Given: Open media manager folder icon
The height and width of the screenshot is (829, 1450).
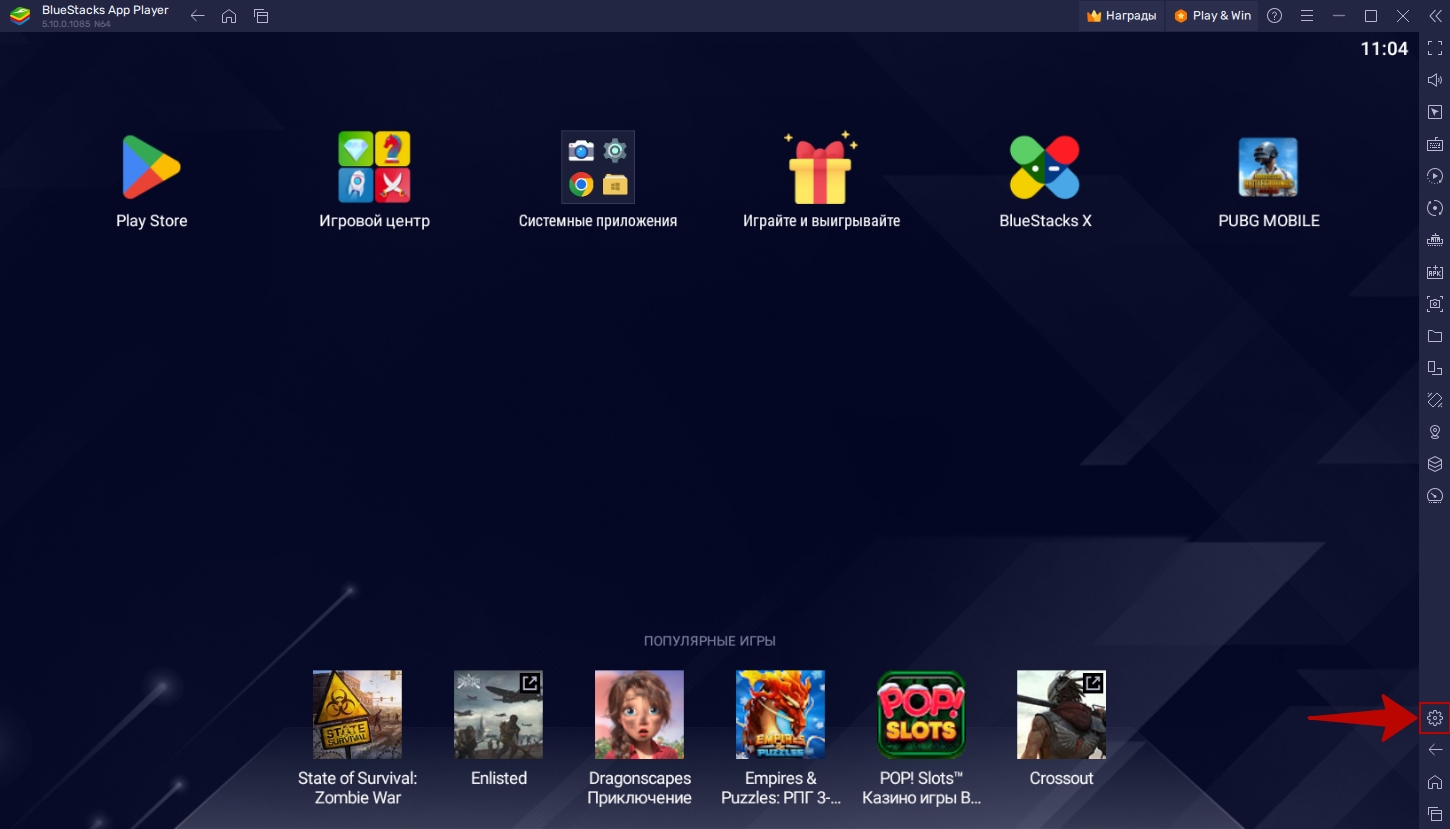Looking at the screenshot, I should tap(1435, 336).
